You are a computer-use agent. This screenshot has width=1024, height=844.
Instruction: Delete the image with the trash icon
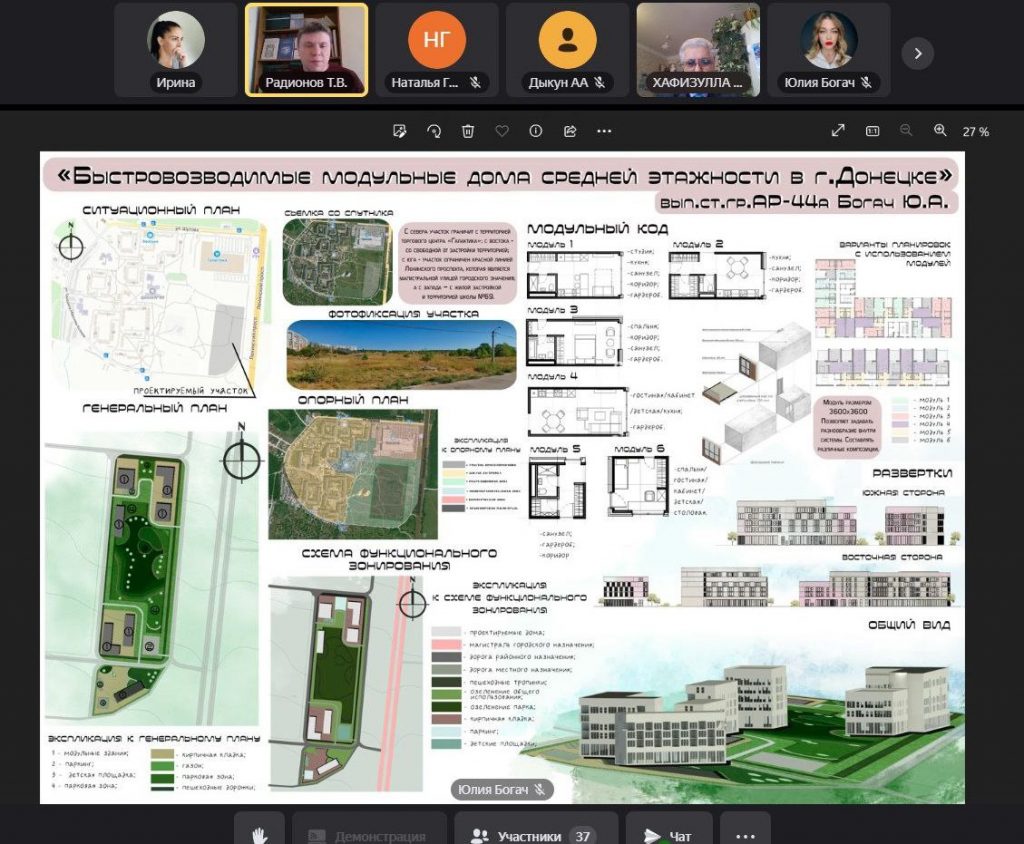(x=468, y=131)
